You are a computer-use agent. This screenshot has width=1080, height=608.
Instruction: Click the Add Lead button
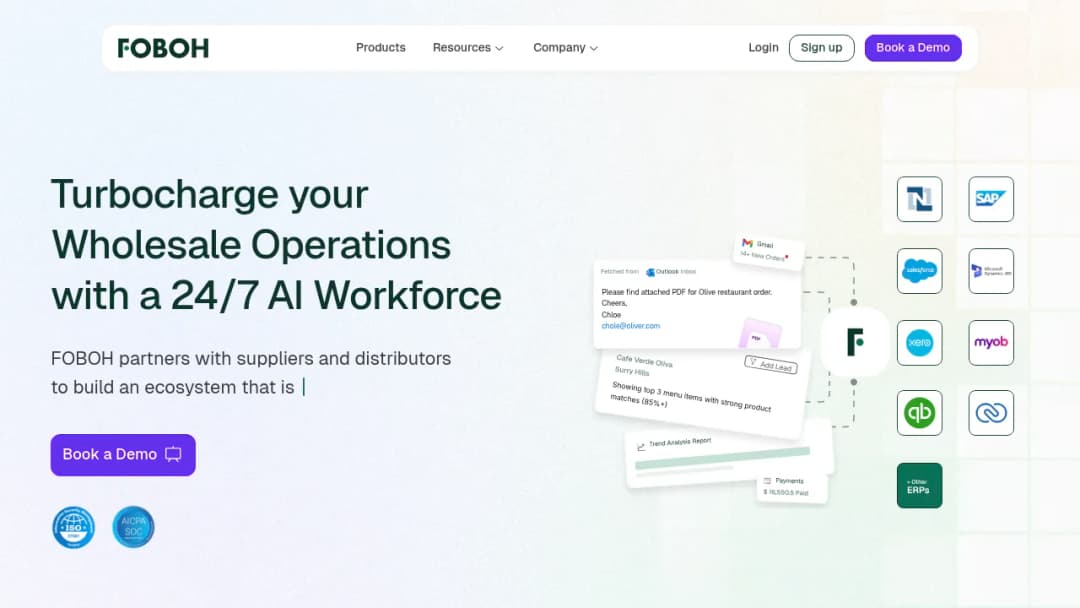771,365
